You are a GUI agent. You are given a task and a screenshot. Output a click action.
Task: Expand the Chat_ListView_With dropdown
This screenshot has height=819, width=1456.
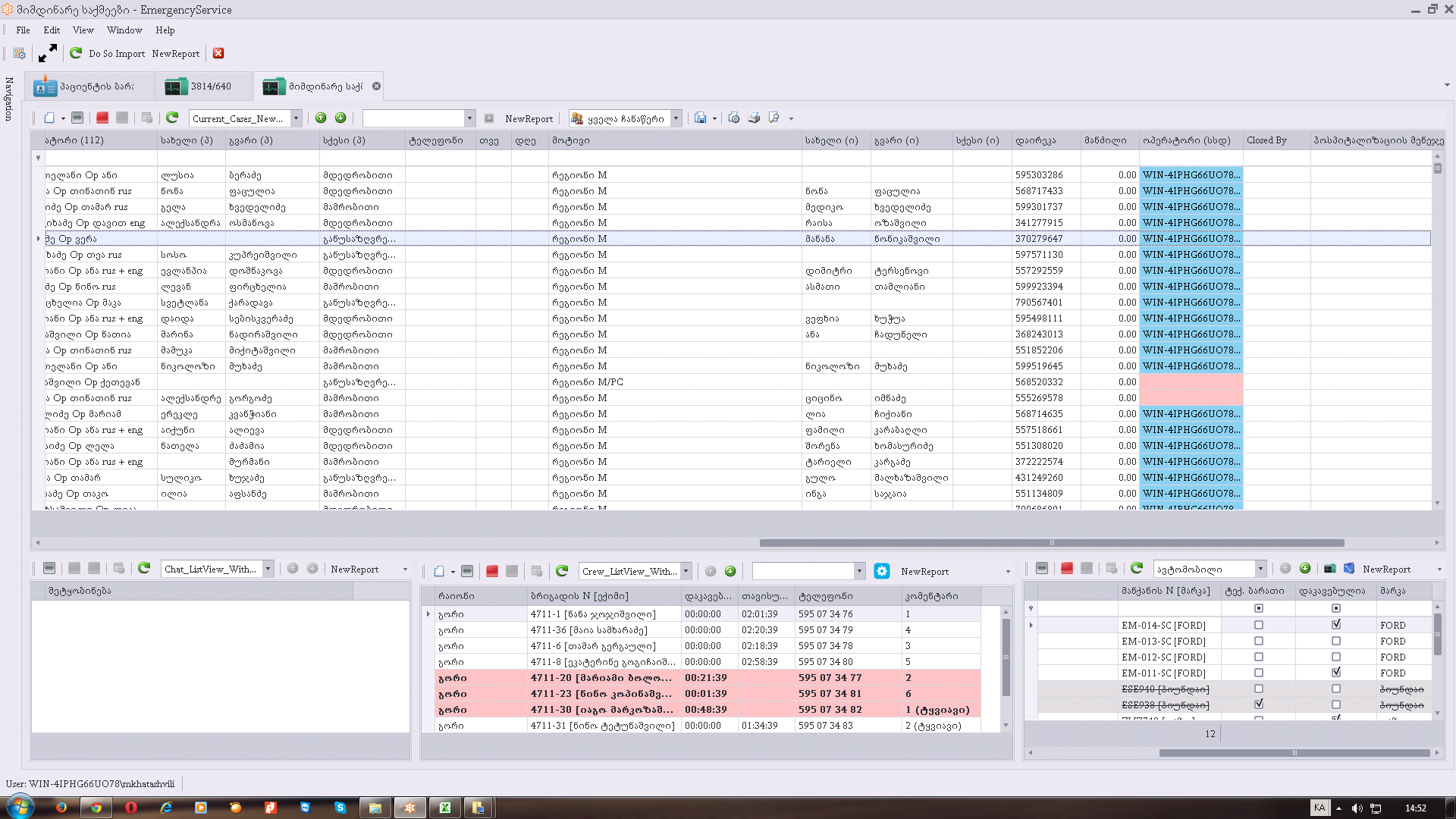268,570
